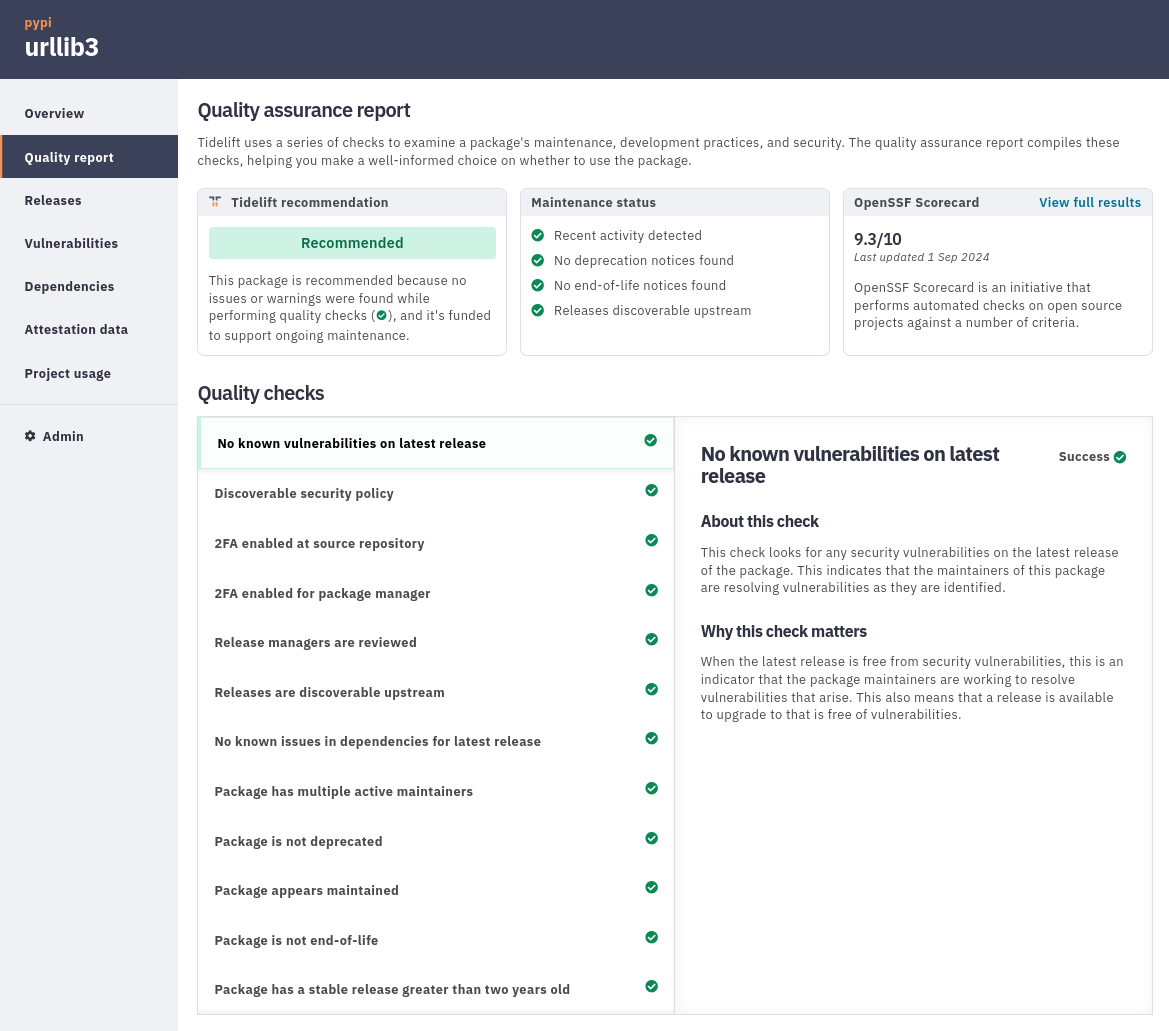The height and width of the screenshot is (1031, 1169).
Task: Click the Recommended status banner
Action: click(352, 242)
